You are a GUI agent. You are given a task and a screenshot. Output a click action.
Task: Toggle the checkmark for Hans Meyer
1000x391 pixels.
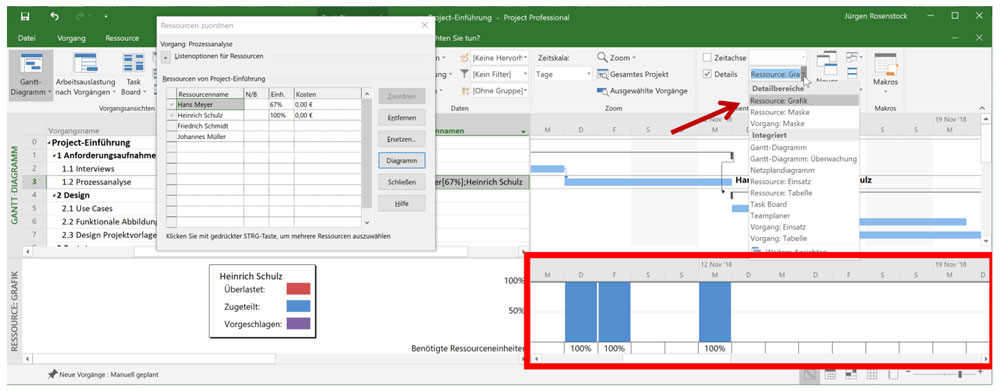(171, 104)
